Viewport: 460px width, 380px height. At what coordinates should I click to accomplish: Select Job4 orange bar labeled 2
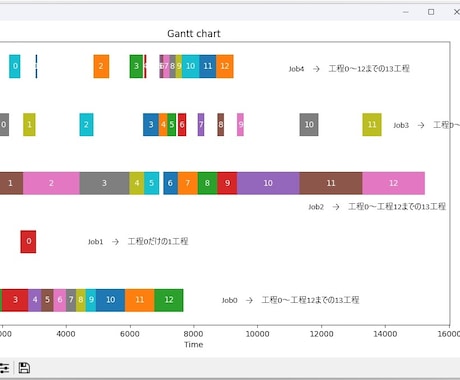(101, 66)
